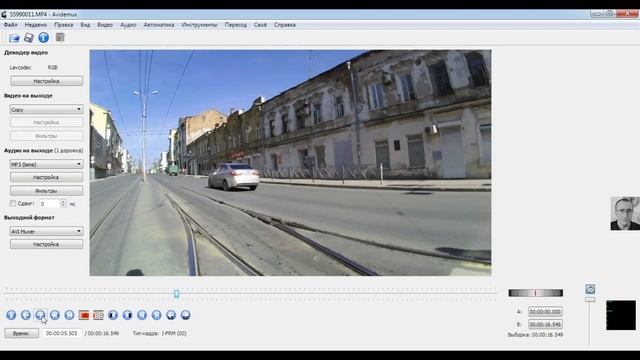Open a video file via toolbar icon
This screenshot has height=360, width=640.
14,38
